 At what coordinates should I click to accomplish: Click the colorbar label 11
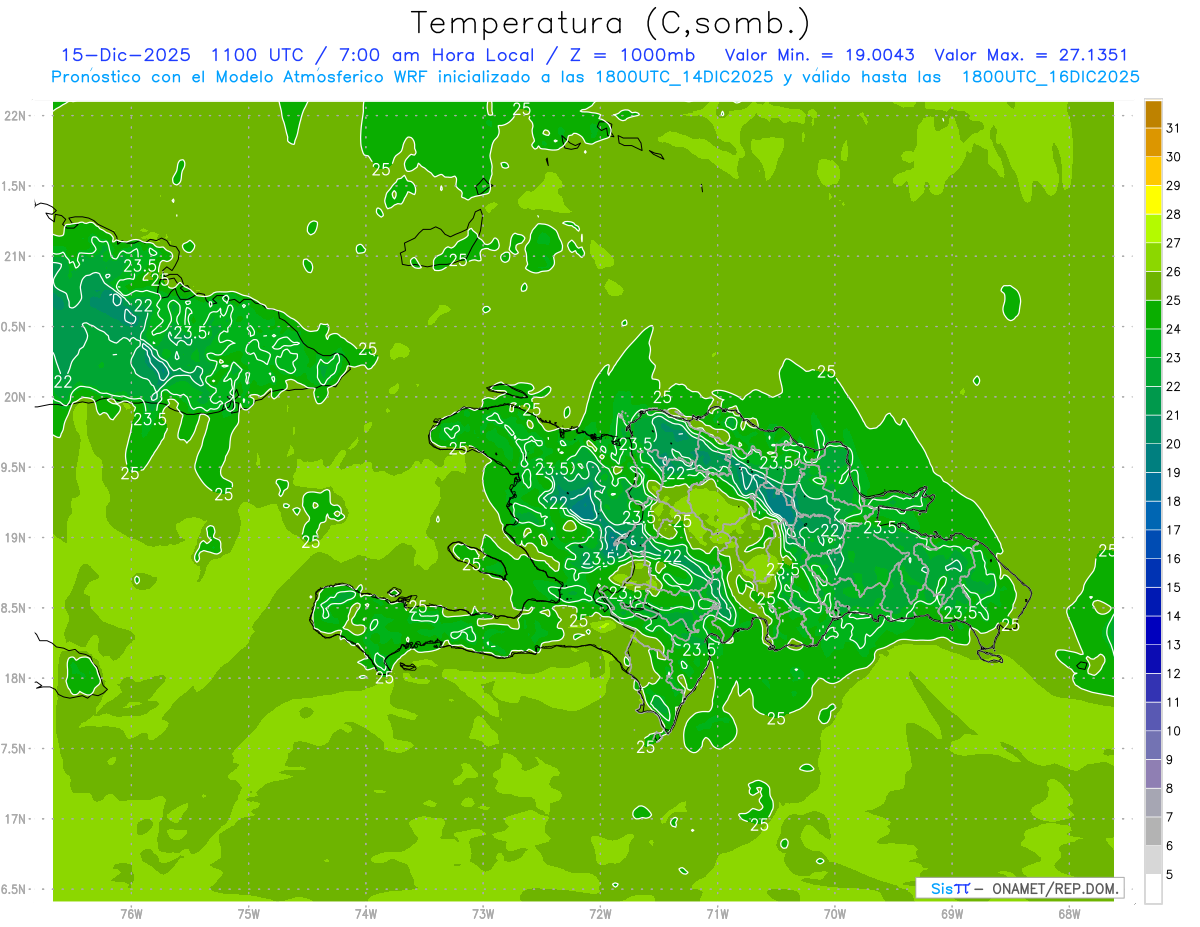pyautogui.click(x=1173, y=703)
